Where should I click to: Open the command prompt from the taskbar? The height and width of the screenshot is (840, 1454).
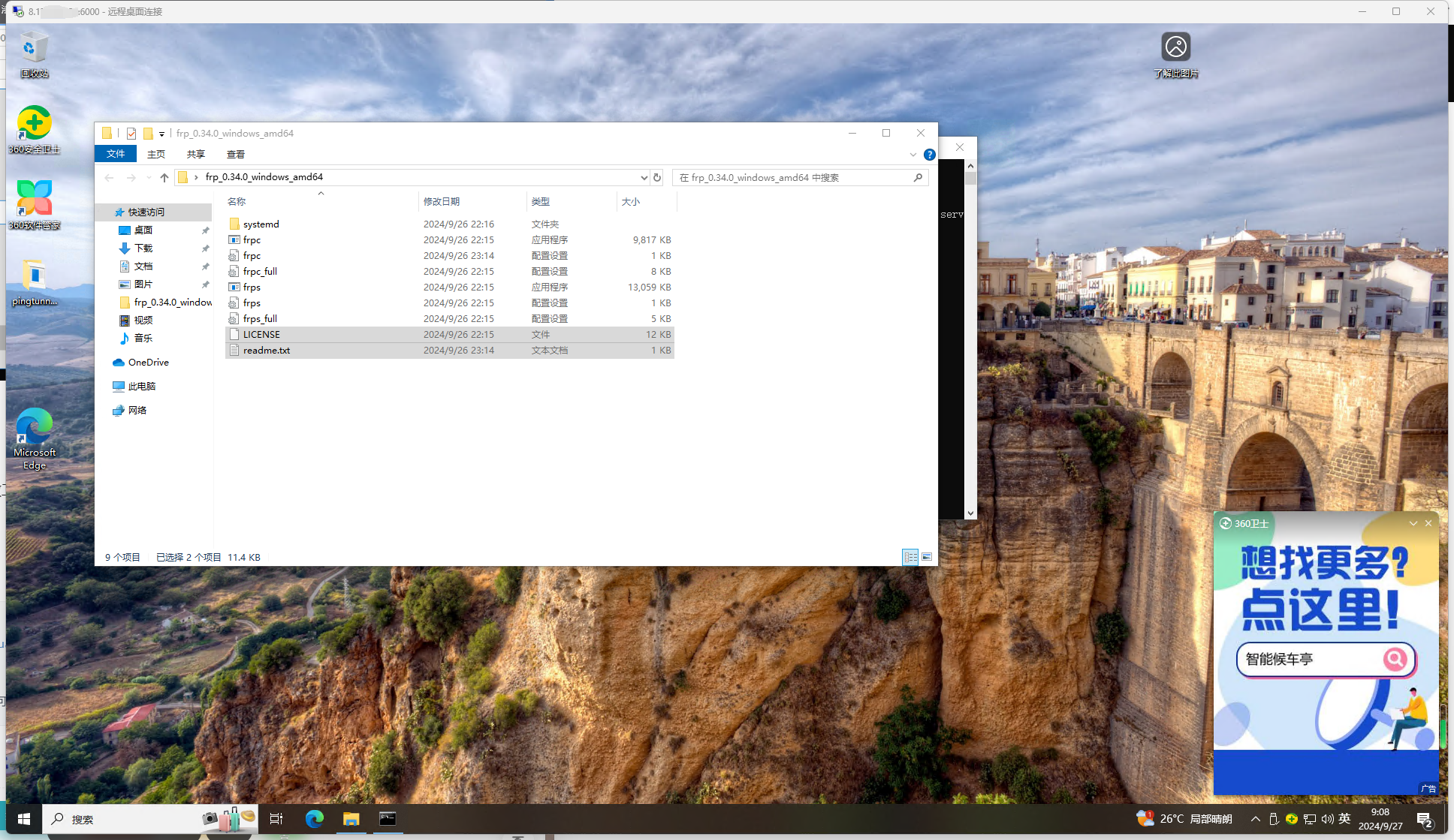click(x=388, y=819)
